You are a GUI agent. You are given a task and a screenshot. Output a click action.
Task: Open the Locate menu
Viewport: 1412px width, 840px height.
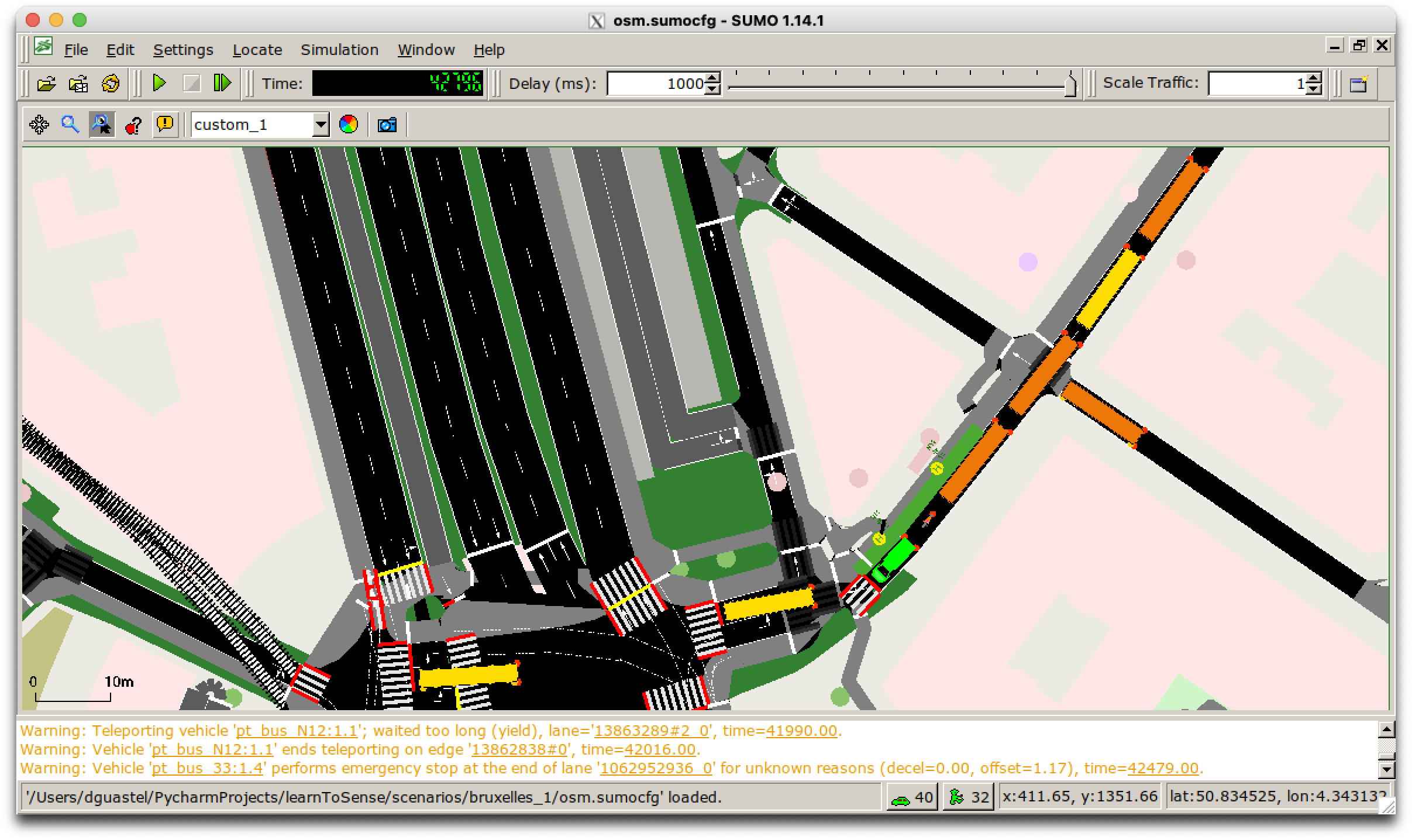point(257,50)
